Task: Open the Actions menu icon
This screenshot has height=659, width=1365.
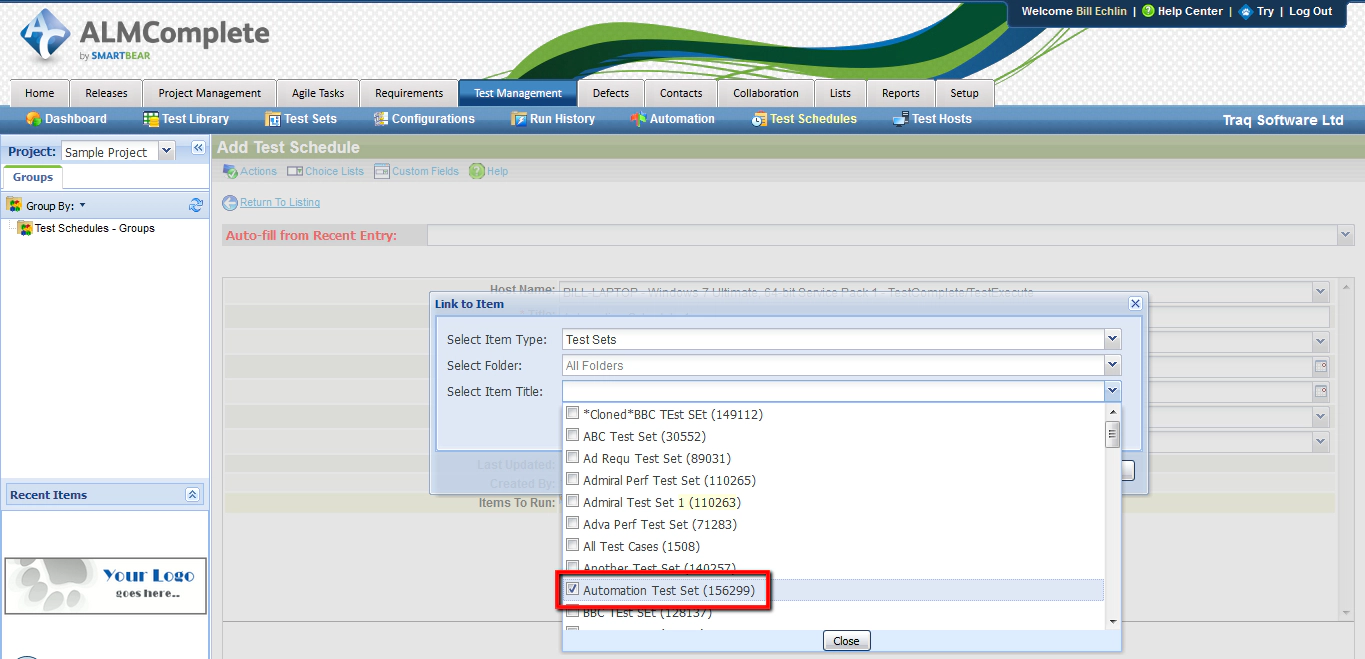Action: (x=231, y=171)
